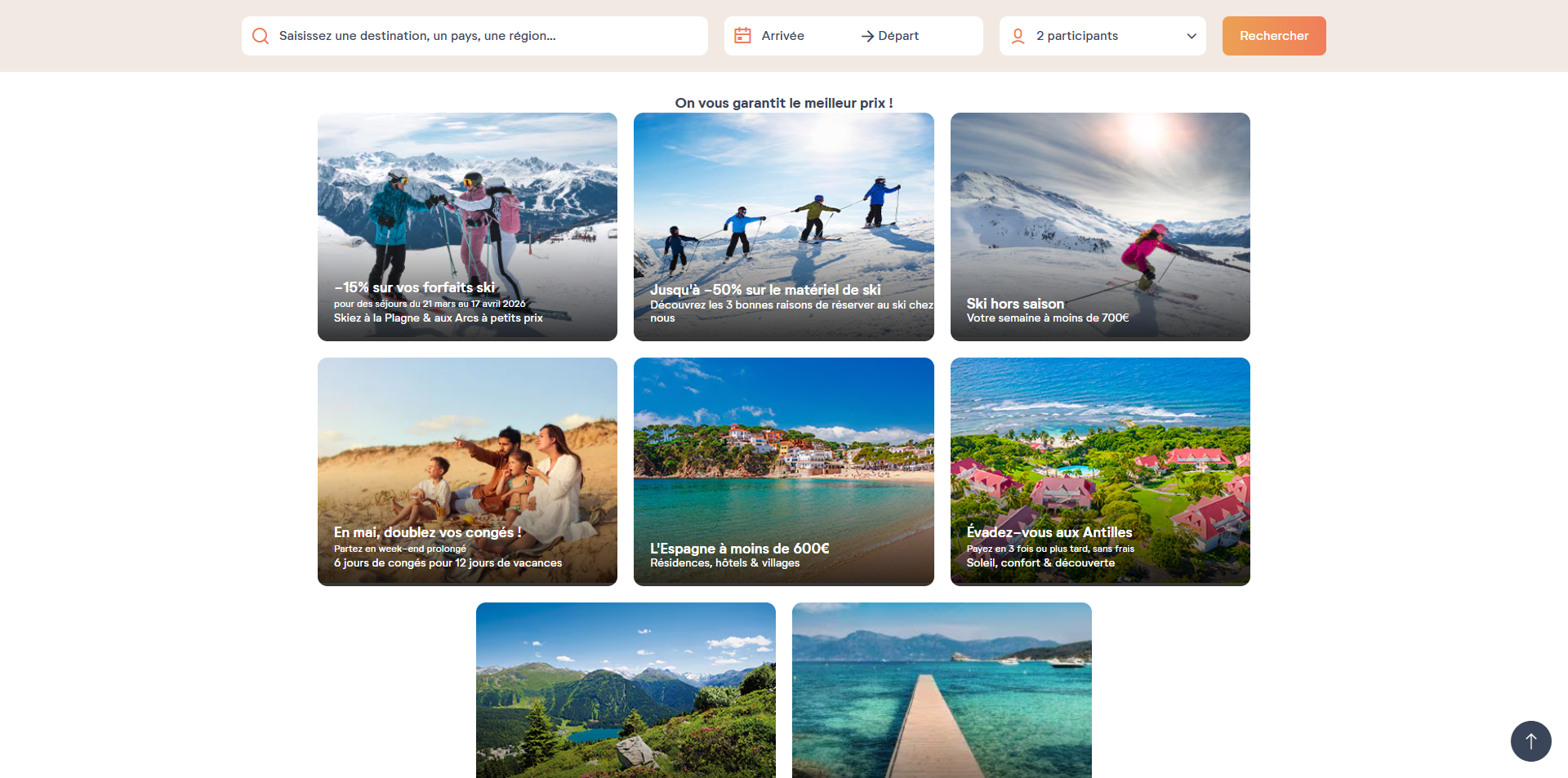Open the L'Espagne à moins de 600€ card
This screenshot has height=778, width=1568.
pos(783,472)
